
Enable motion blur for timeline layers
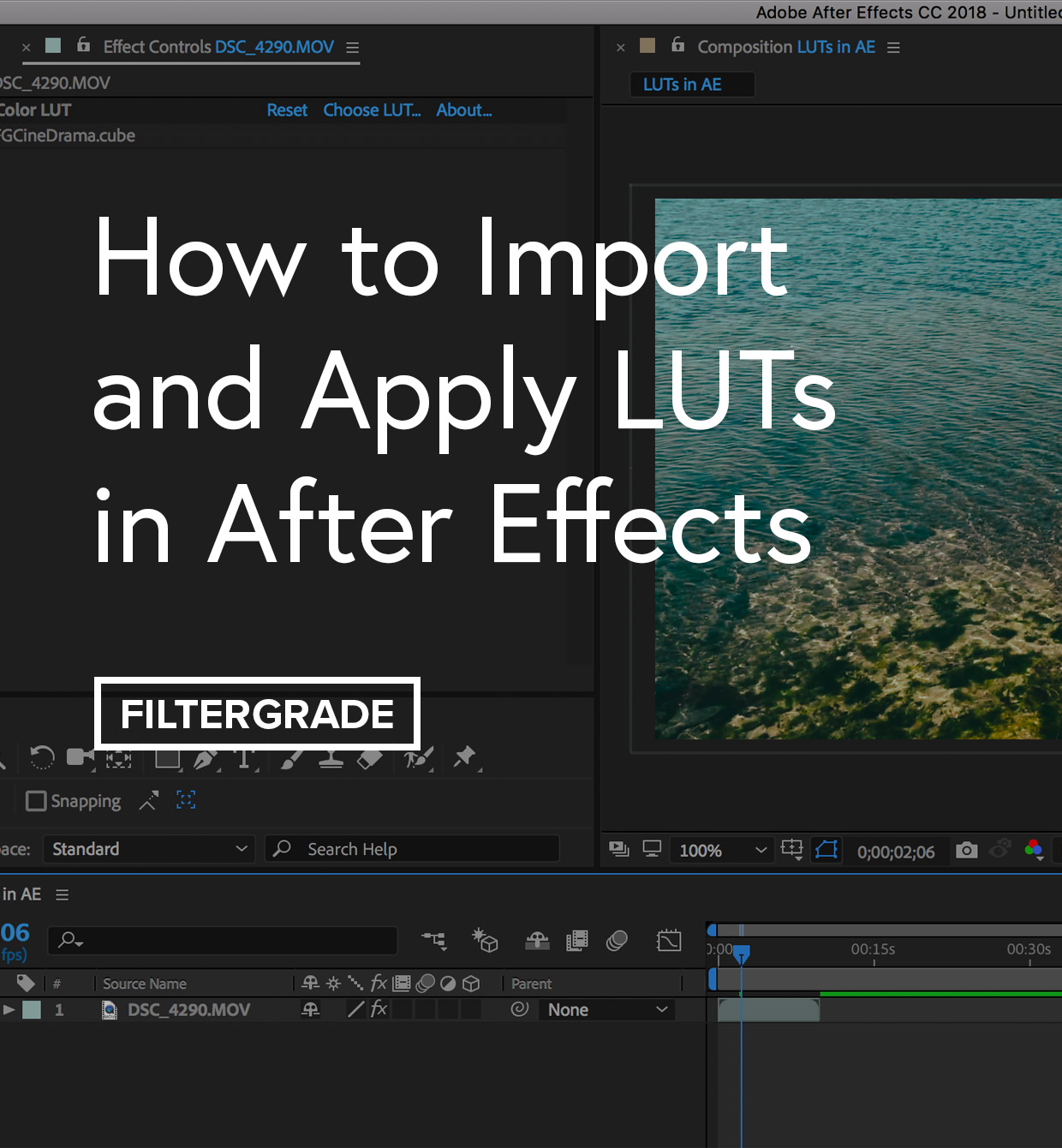[x=617, y=941]
